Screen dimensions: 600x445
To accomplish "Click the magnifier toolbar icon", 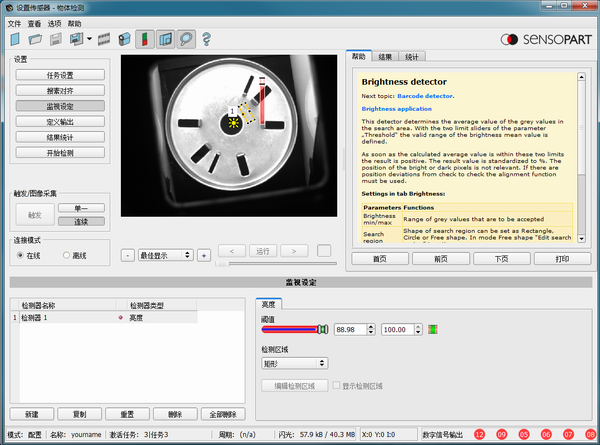I will (x=185, y=40).
